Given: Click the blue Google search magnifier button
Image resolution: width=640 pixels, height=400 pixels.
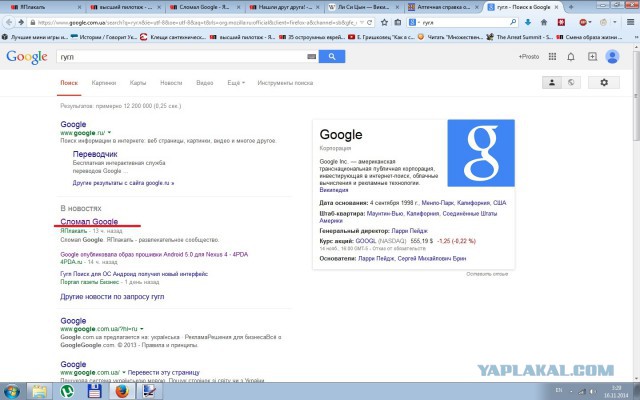Looking at the screenshot, I should pos(332,57).
